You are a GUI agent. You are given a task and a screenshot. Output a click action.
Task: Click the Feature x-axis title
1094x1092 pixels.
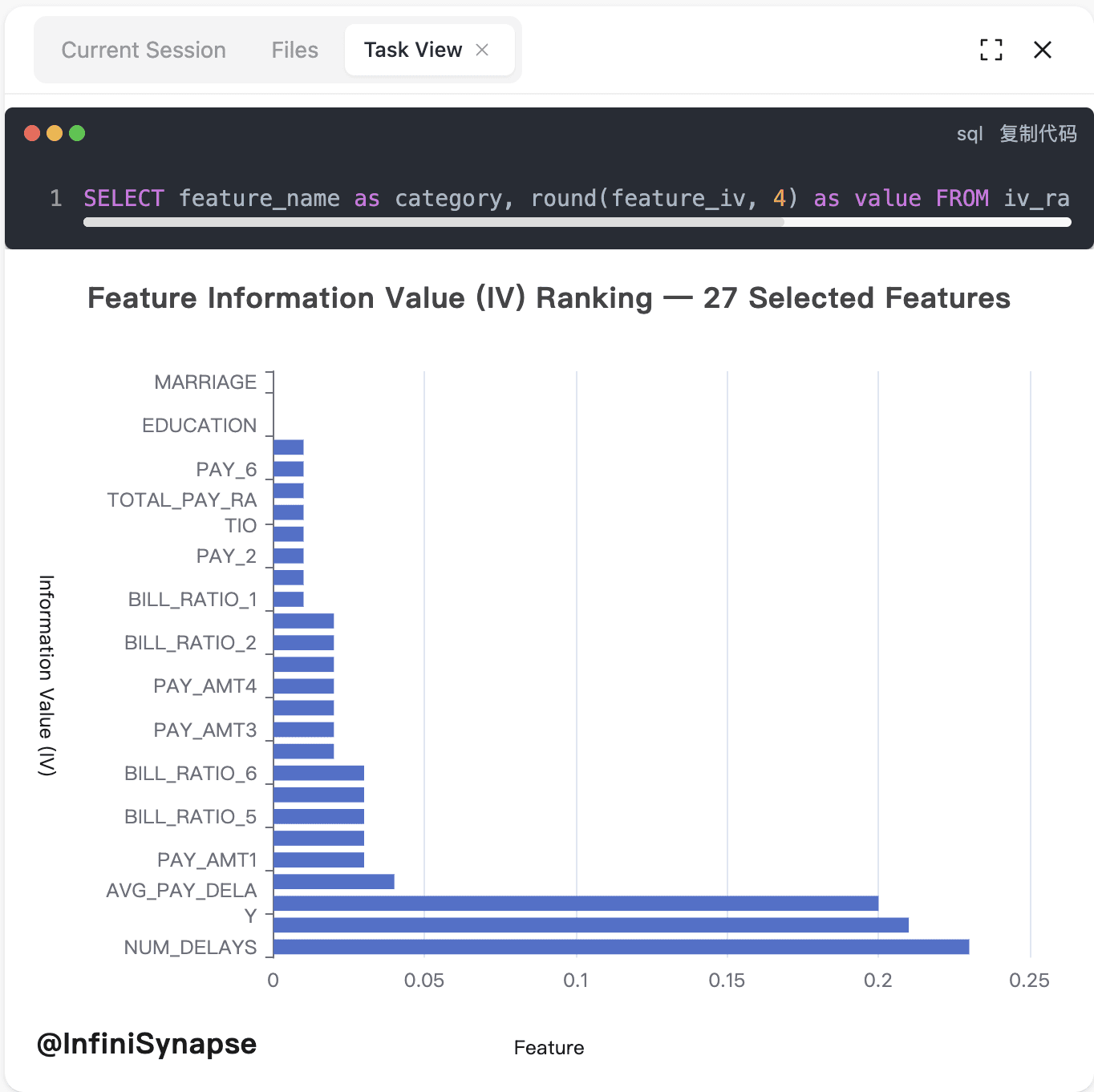pos(549,1047)
